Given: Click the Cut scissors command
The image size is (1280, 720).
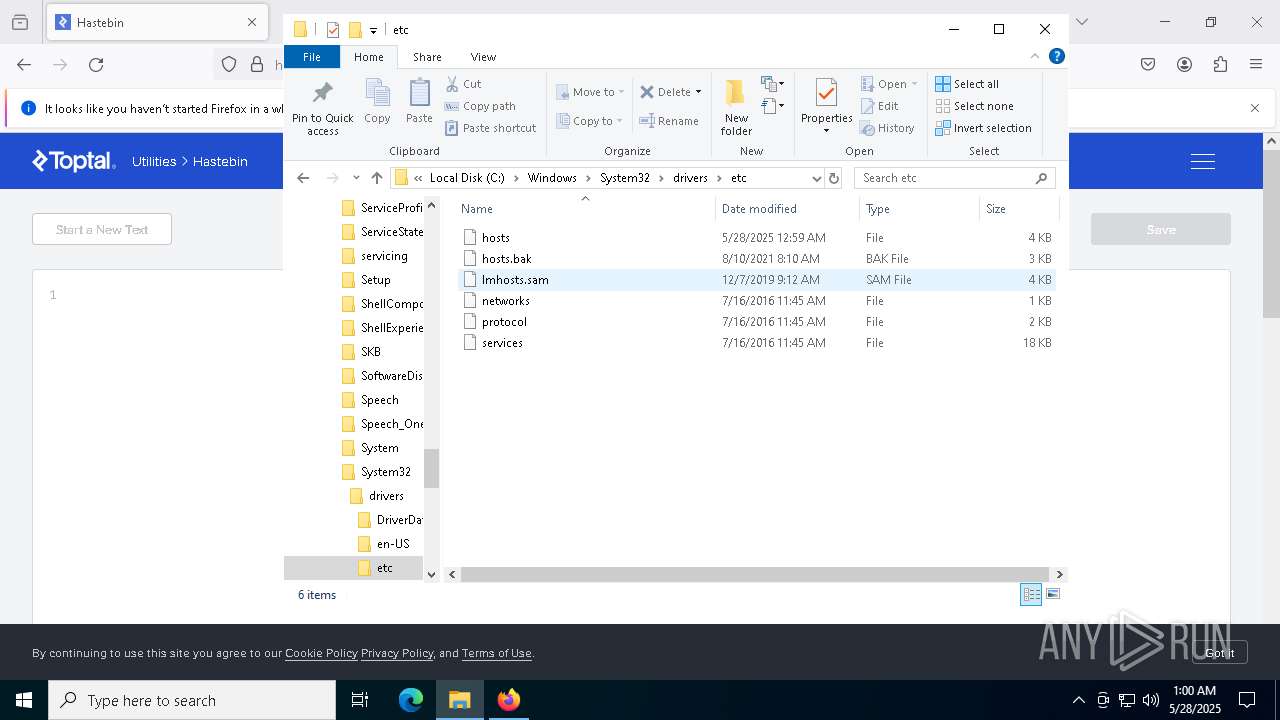Looking at the screenshot, I should (463, 84).
